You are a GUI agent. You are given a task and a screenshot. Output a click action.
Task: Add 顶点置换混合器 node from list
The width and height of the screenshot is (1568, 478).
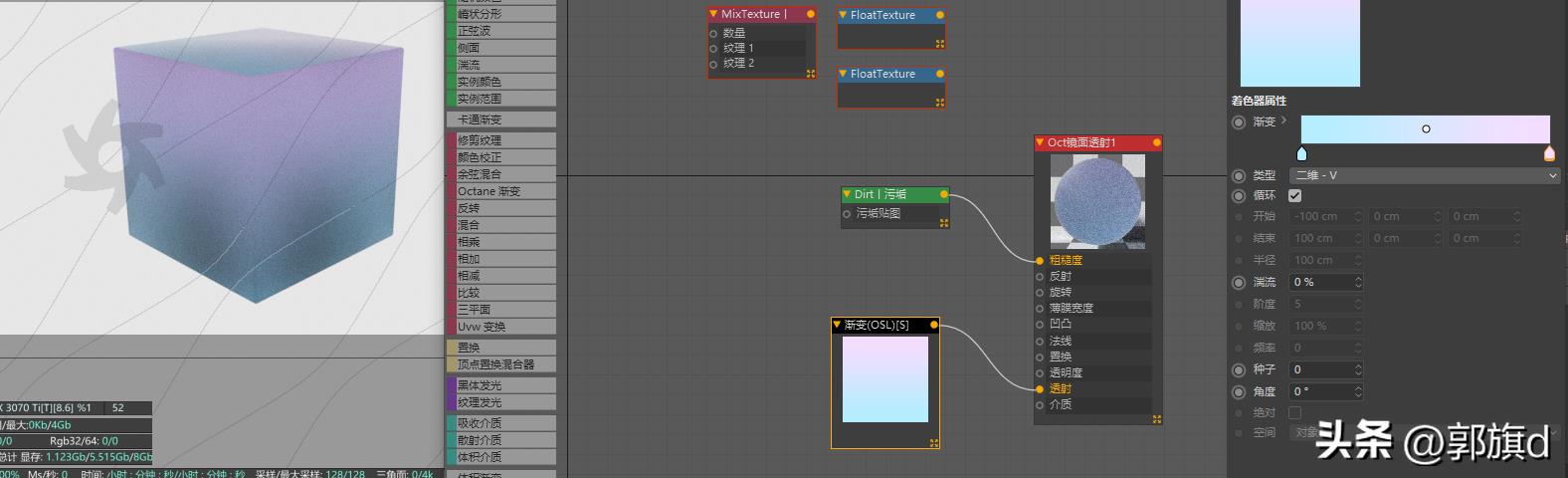click(502, 364)
